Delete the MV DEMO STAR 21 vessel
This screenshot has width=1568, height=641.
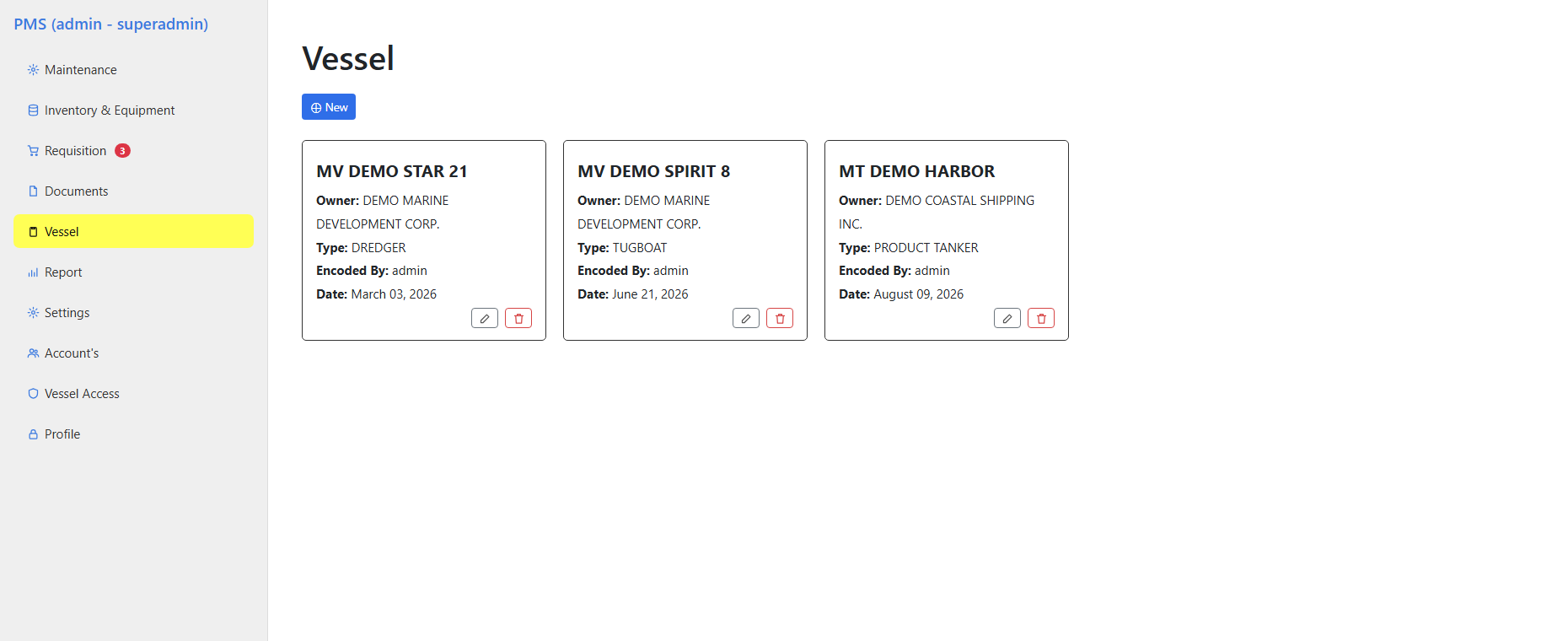[x=518, y=318]
